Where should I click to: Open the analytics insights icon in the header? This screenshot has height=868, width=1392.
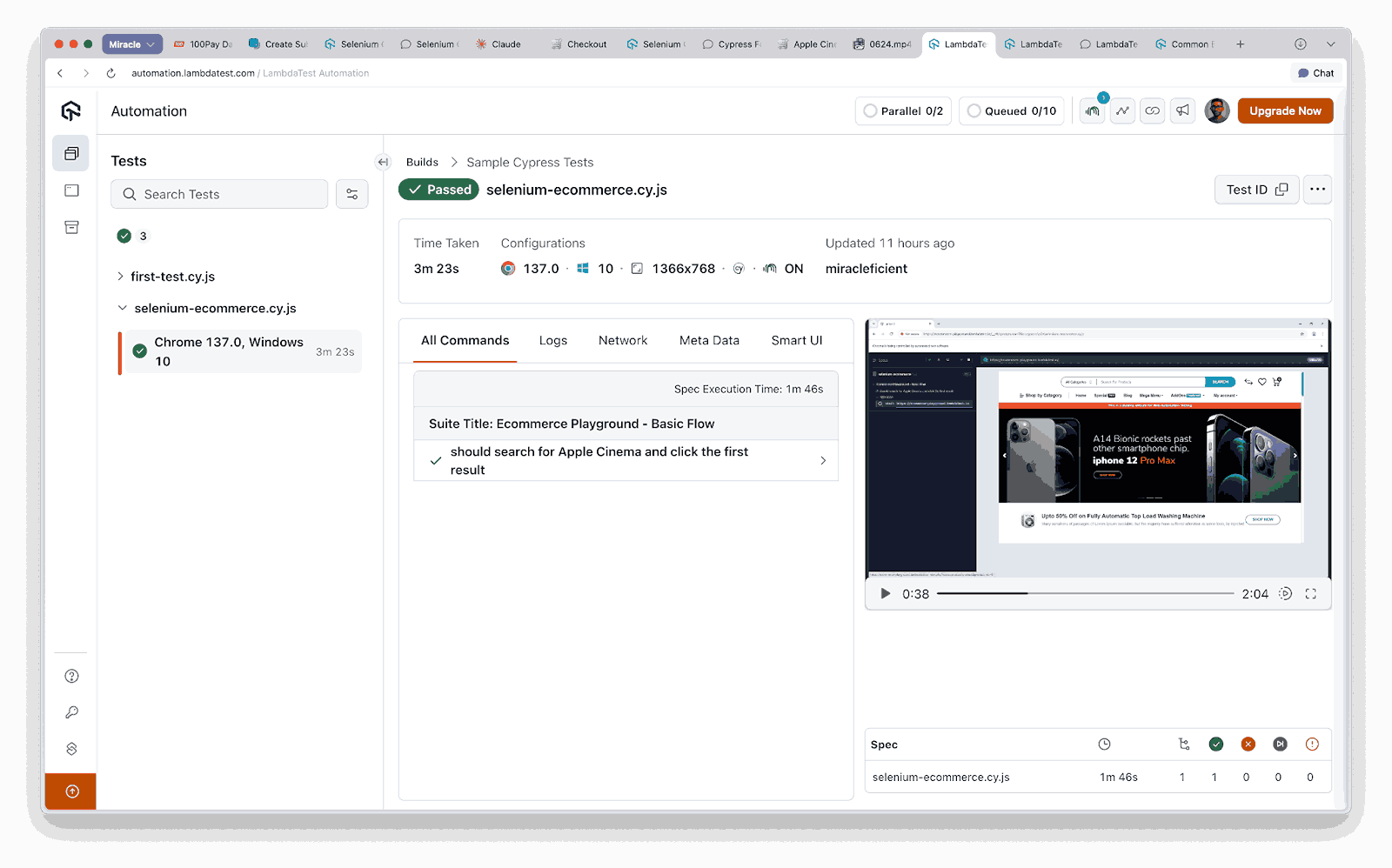point(1122,110)
